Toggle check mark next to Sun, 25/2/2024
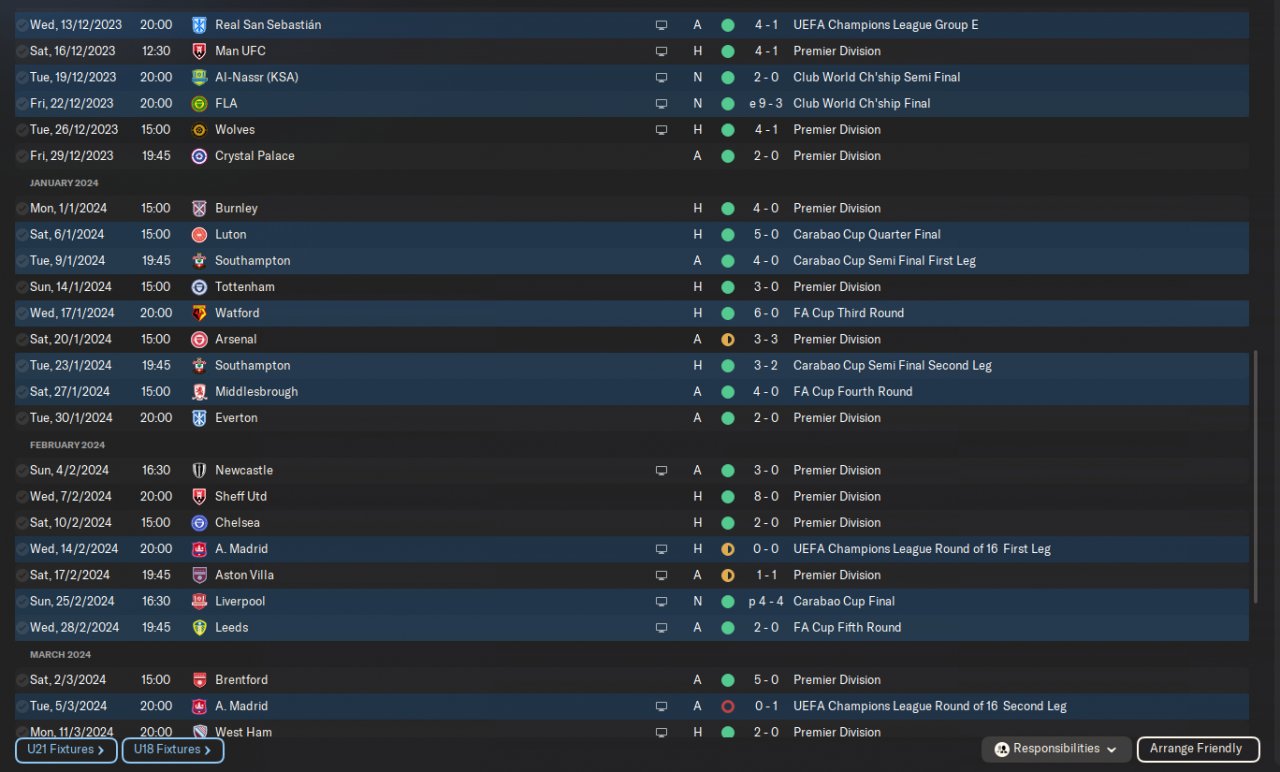Image resolution: width=1280 pixels, height=772 pixels. pyautogui.click(x=22, y=602)
